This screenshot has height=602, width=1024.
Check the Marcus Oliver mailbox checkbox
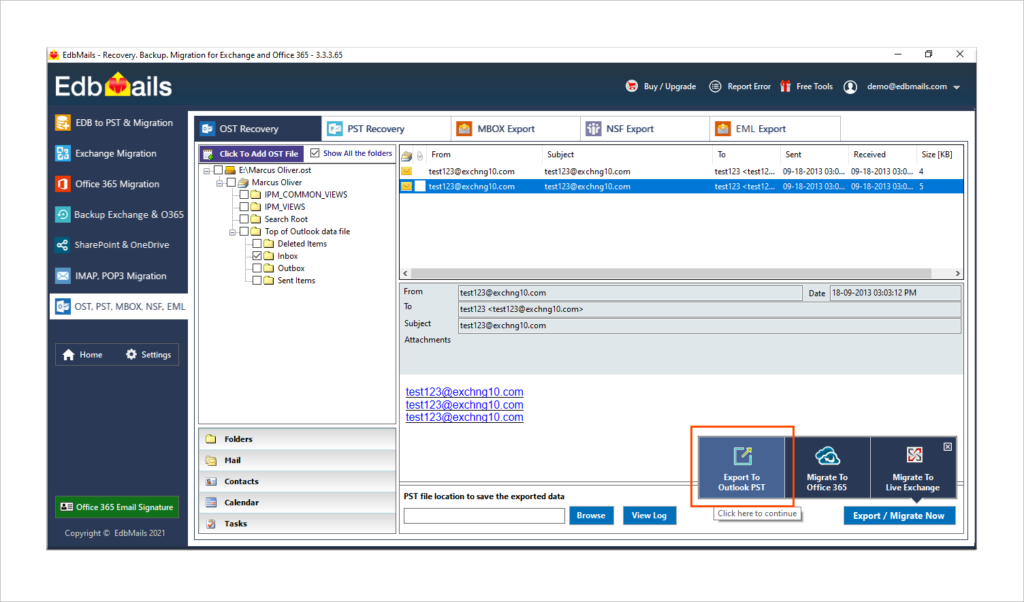point(231,183)
